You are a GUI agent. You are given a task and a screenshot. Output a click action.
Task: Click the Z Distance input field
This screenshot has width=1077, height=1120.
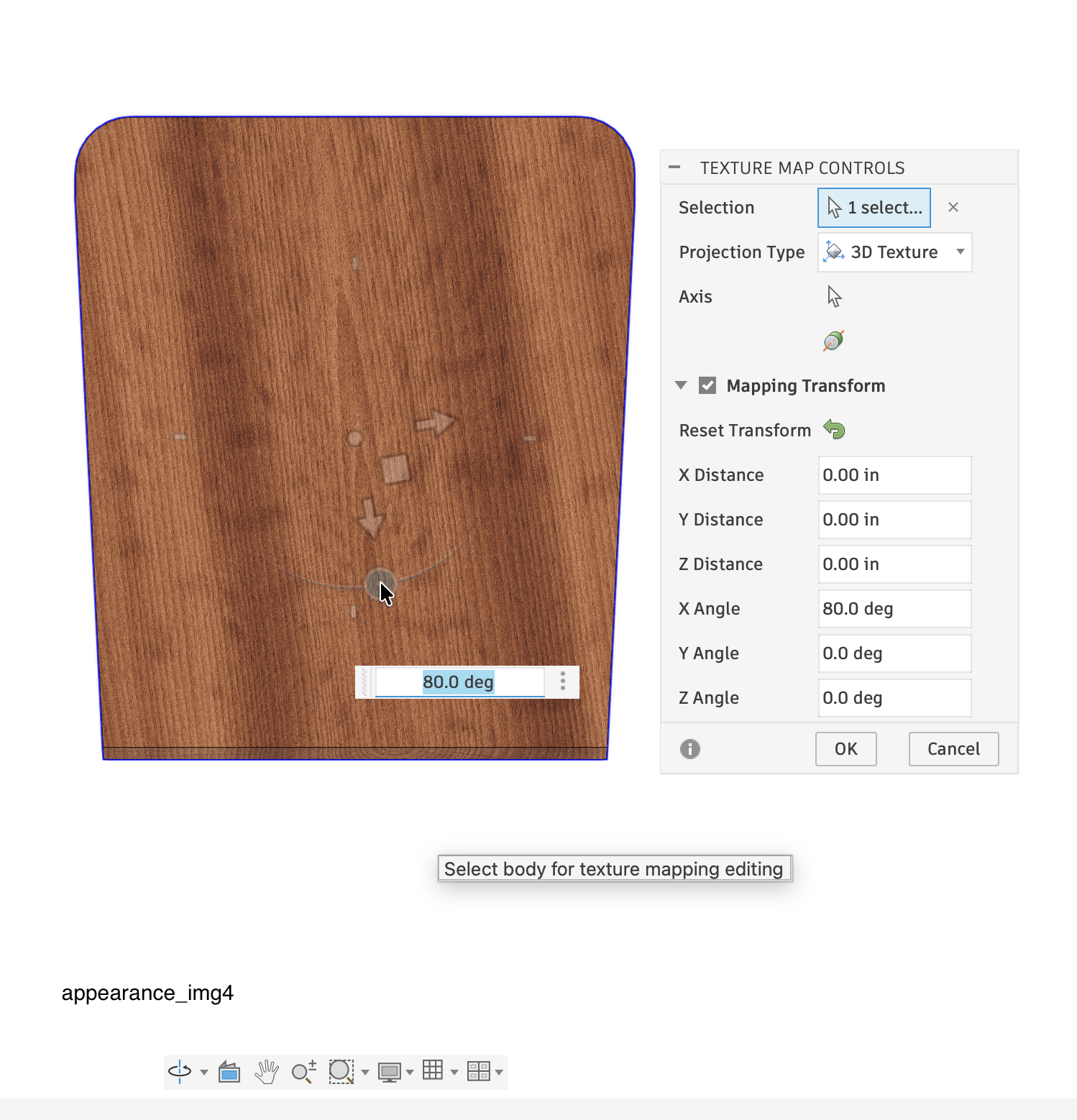coord(895,564)
